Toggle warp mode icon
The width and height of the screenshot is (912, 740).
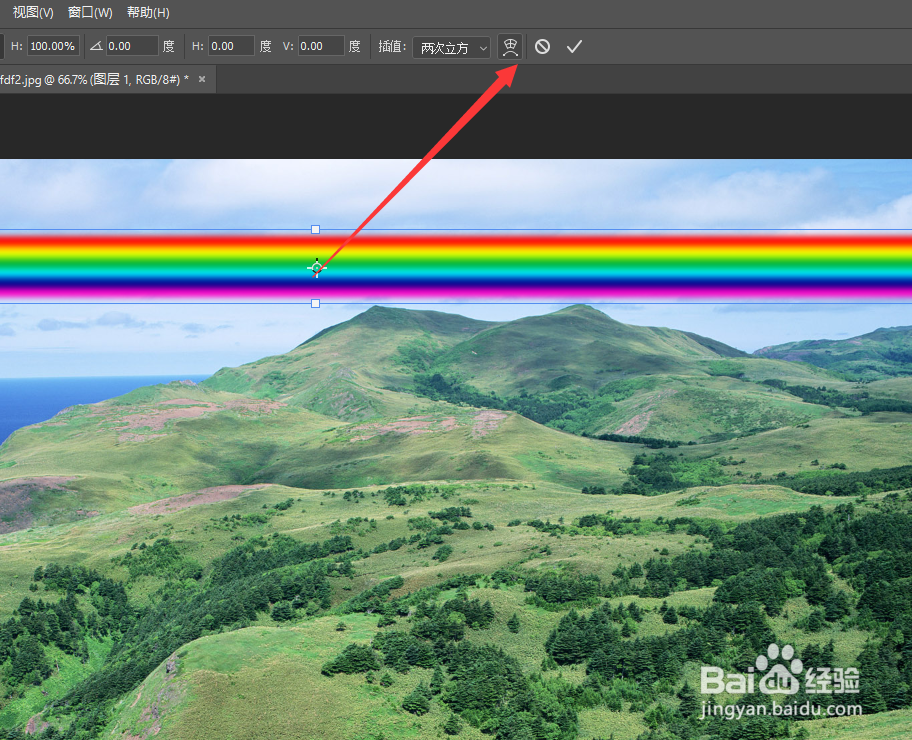(510, 47)
